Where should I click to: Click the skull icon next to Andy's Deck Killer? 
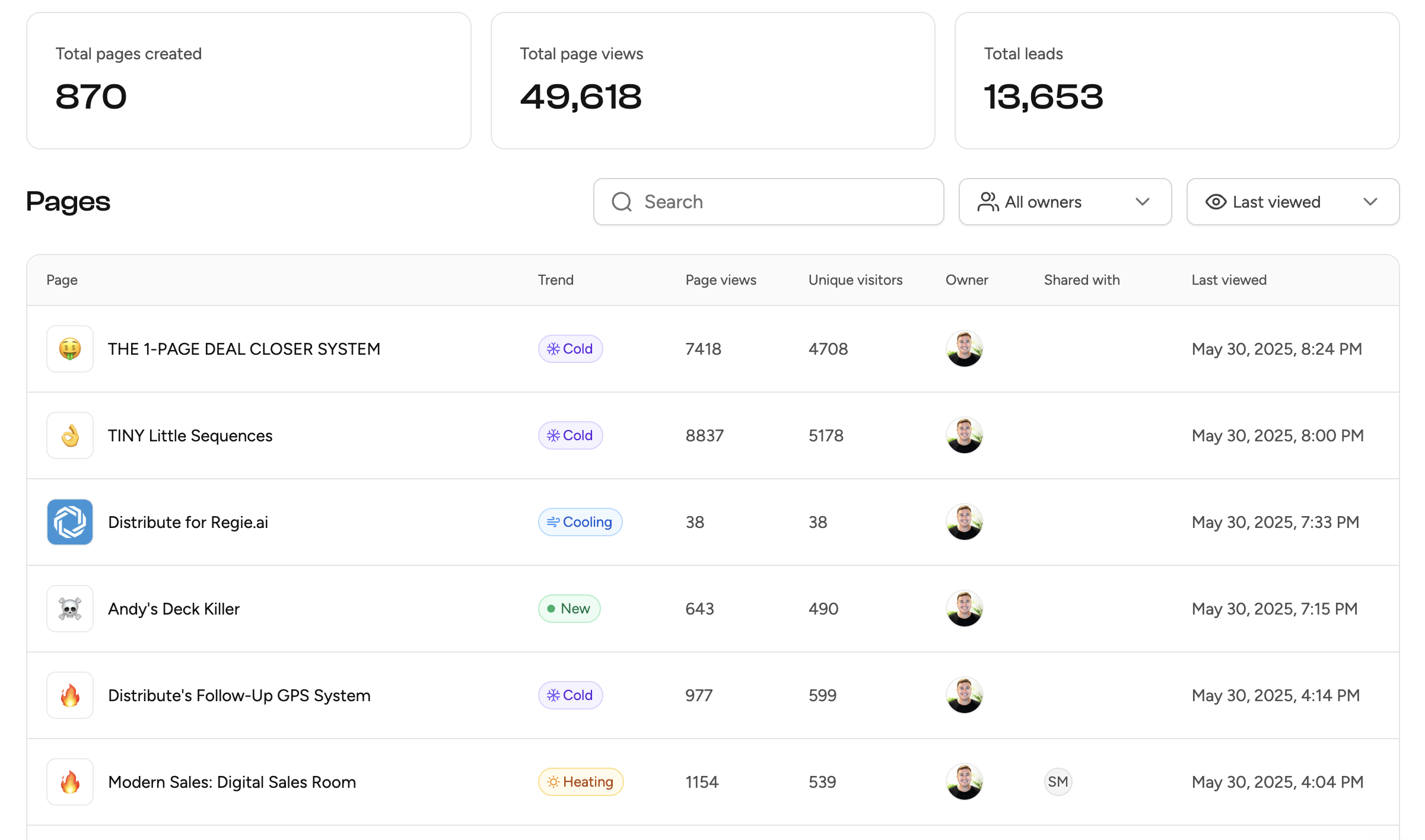coord(69,609)
